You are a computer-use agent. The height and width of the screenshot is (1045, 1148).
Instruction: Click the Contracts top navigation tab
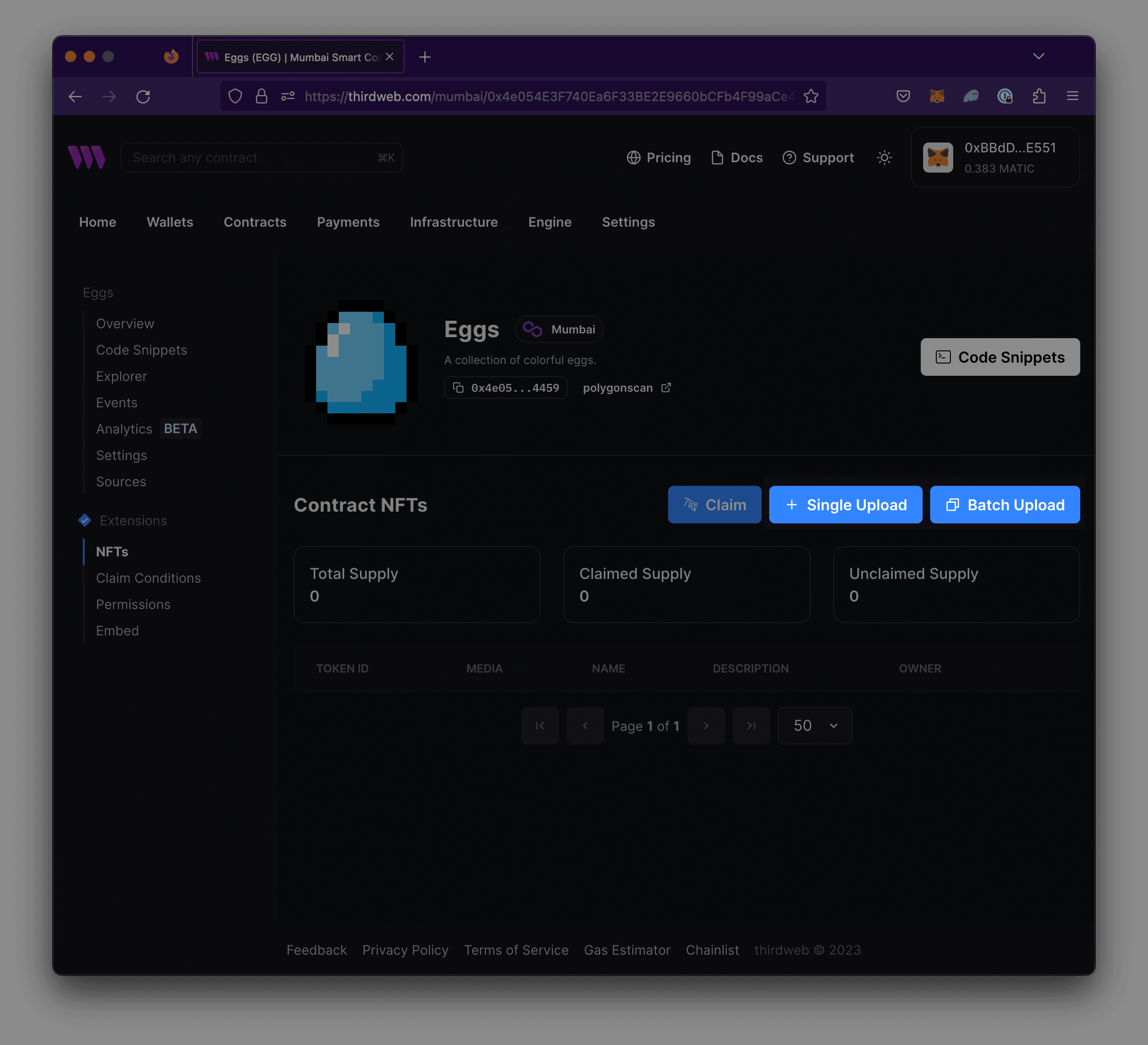(x=255, y=221)
